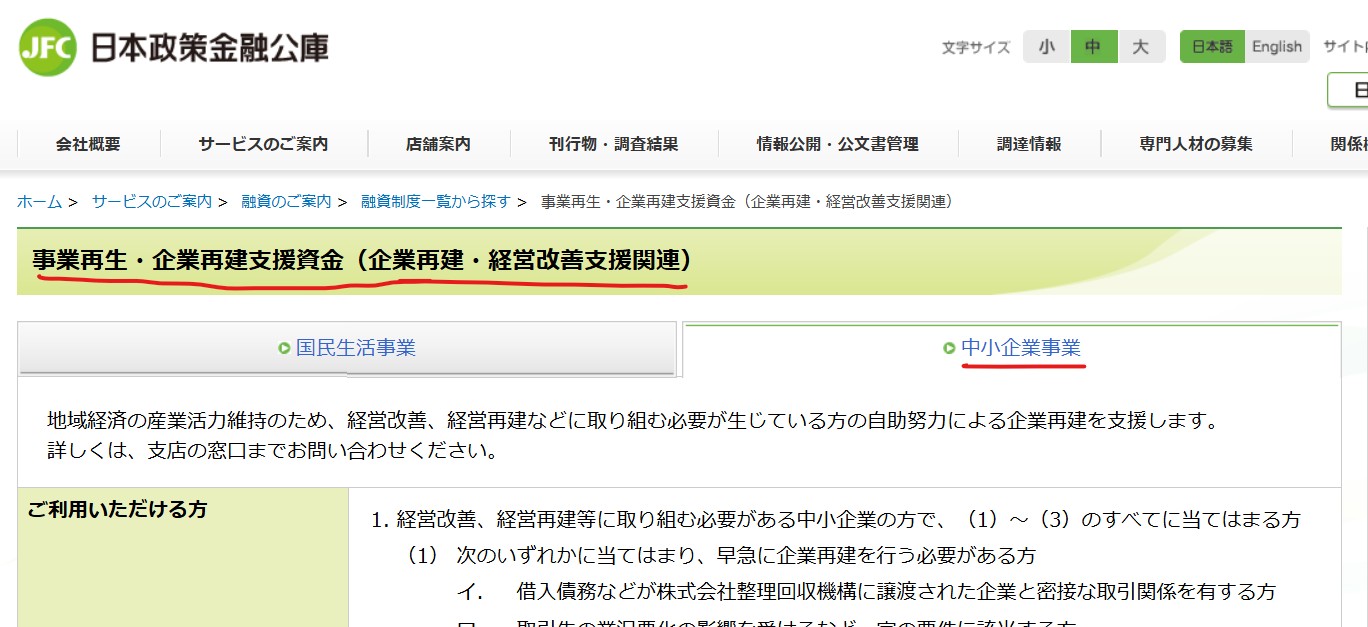
Task: Click the green arrow beside 中小企業事業
Action: [x=949, y=349]
